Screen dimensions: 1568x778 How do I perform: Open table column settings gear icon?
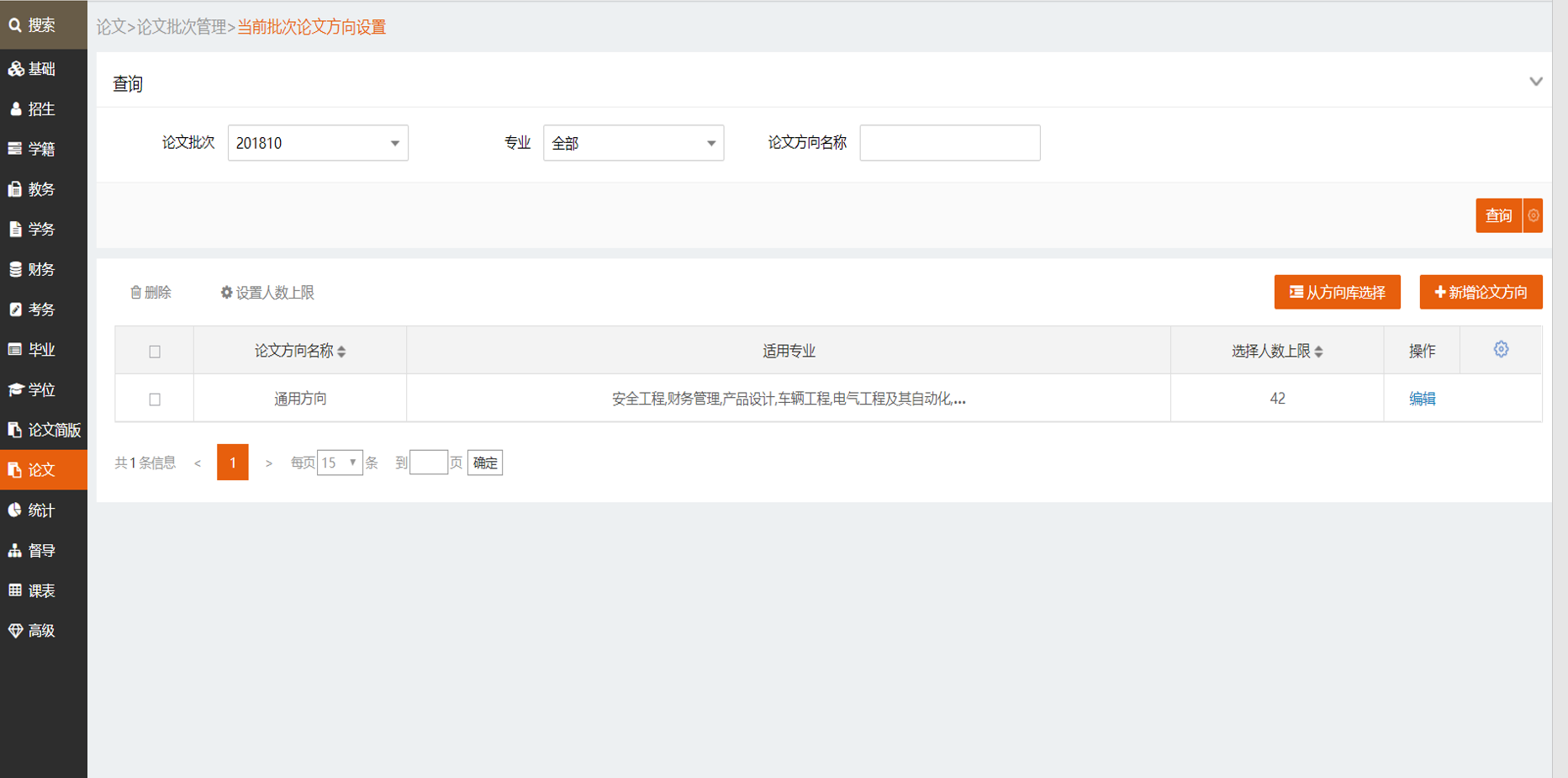[x=1501, y=349]
